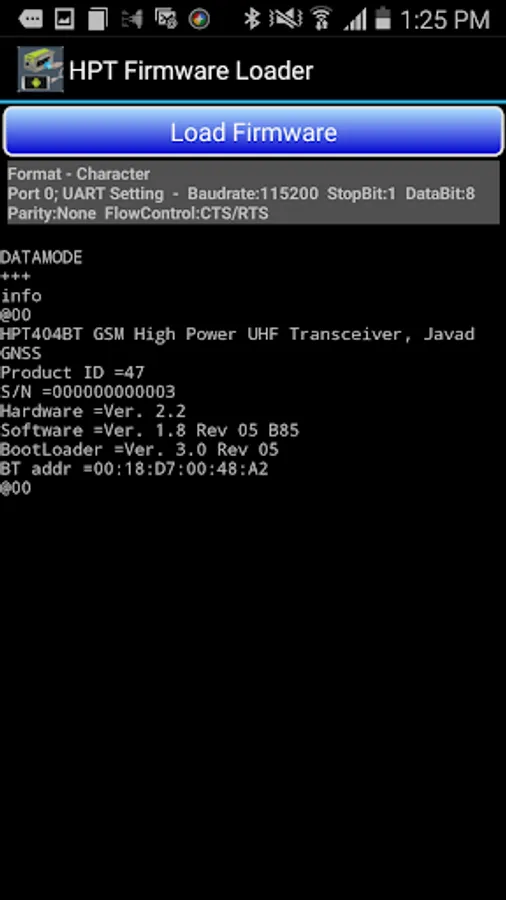The width and height of the screenshot is (506, 900).
Task: Tap the Product ID =47 output line
Action: coord(72,373)
